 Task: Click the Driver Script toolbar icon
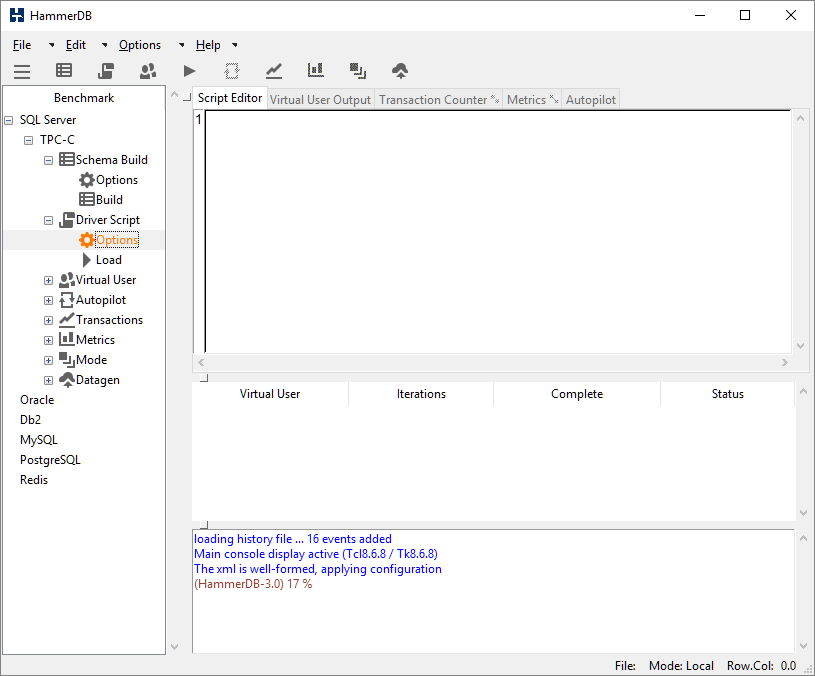click(106, 71)
